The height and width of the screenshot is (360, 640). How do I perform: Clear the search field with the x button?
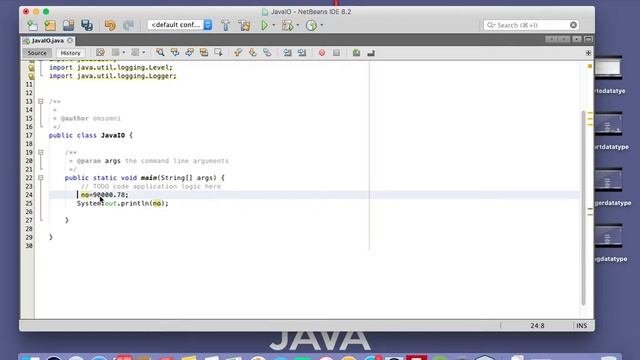tap(573, 25)
